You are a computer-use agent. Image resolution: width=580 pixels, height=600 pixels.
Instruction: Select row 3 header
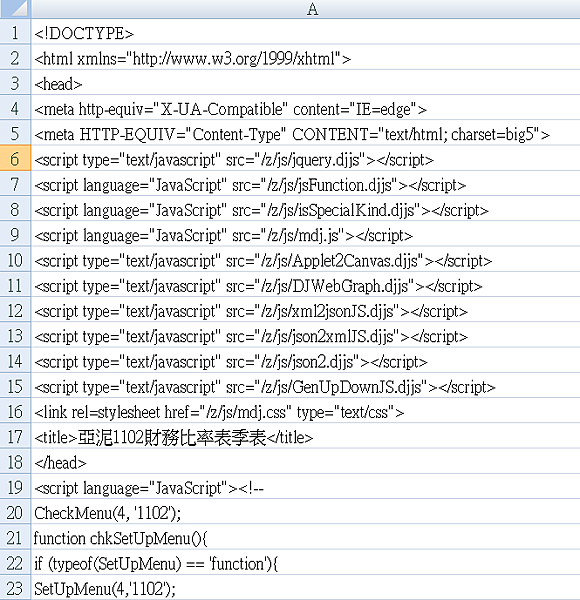pyautogui.click(x=15, y=82)
